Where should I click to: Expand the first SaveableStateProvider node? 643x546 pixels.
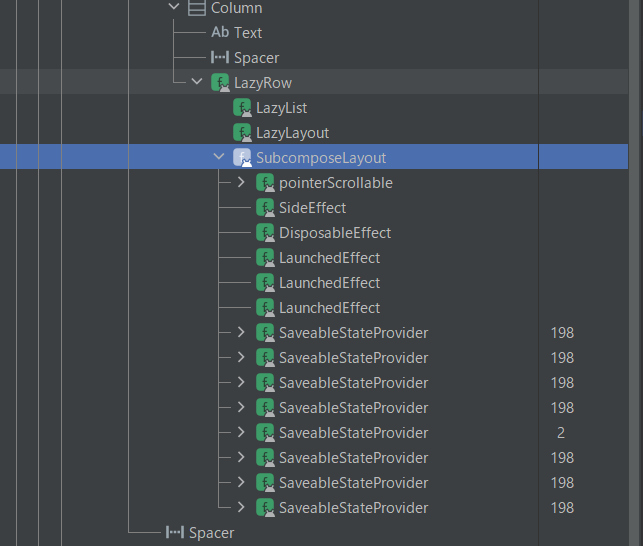[x=241, y=332]
